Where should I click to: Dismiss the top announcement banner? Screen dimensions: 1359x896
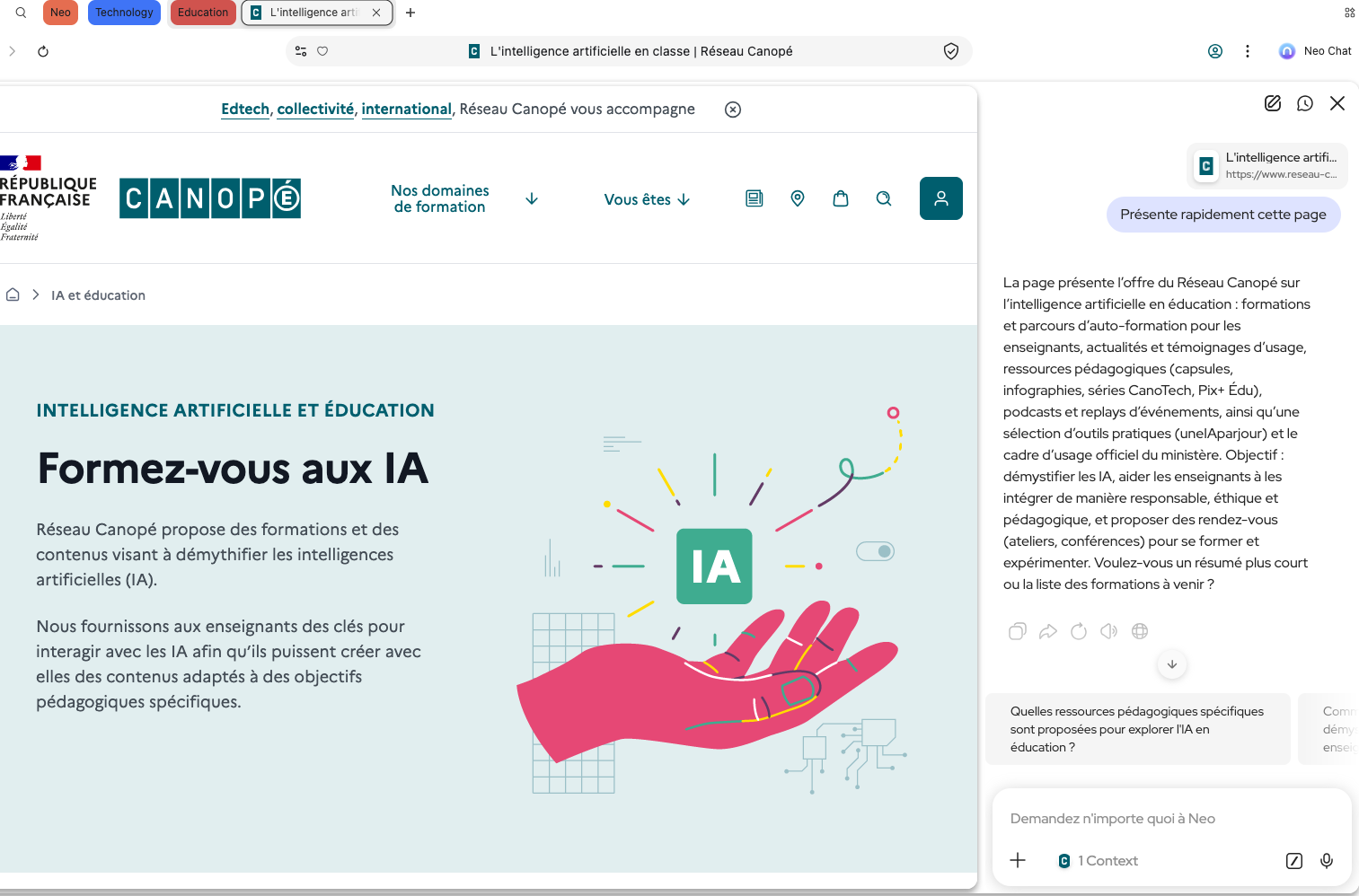pyautogui.click(x=733, y=110)
